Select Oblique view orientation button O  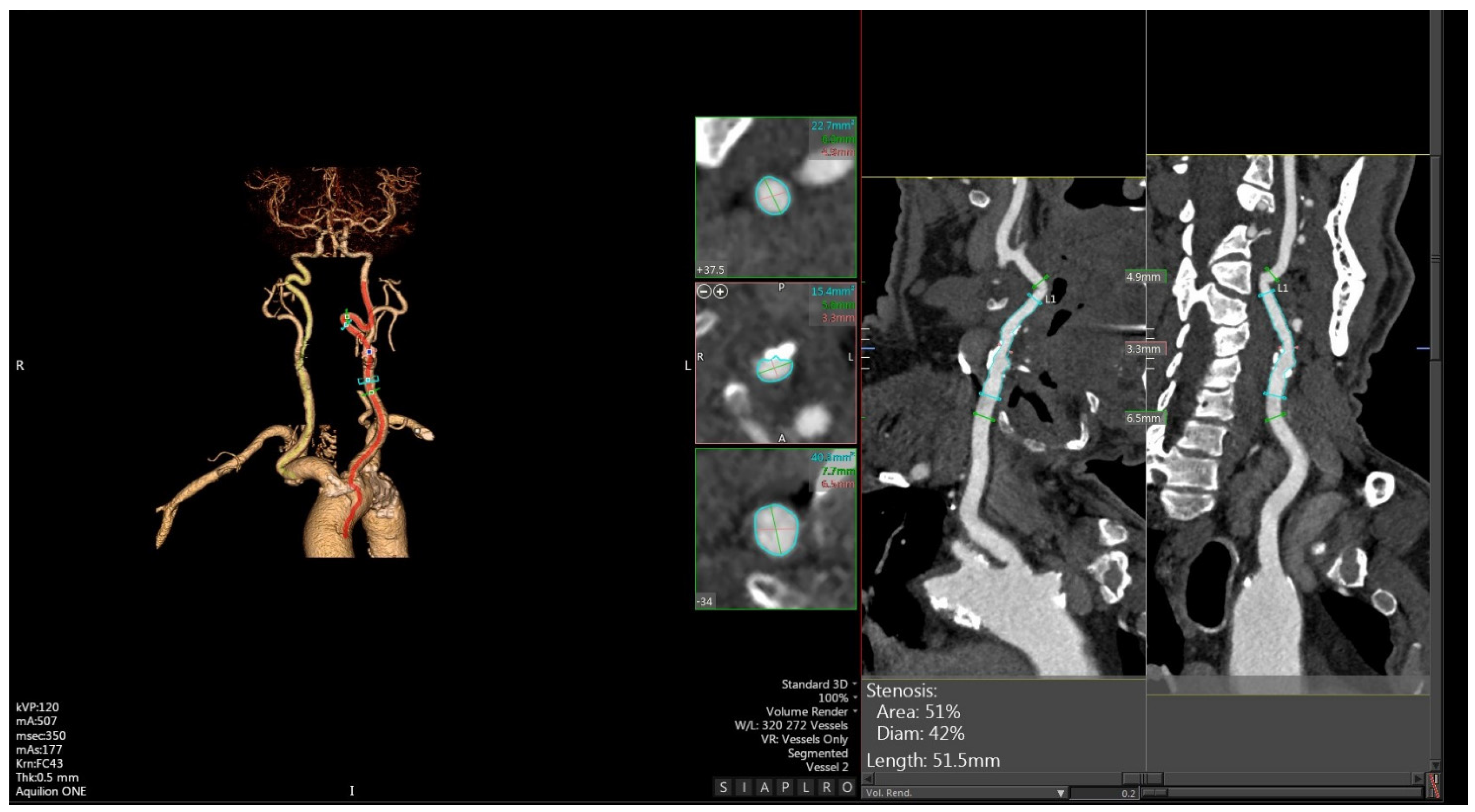(x=847, y=787)
